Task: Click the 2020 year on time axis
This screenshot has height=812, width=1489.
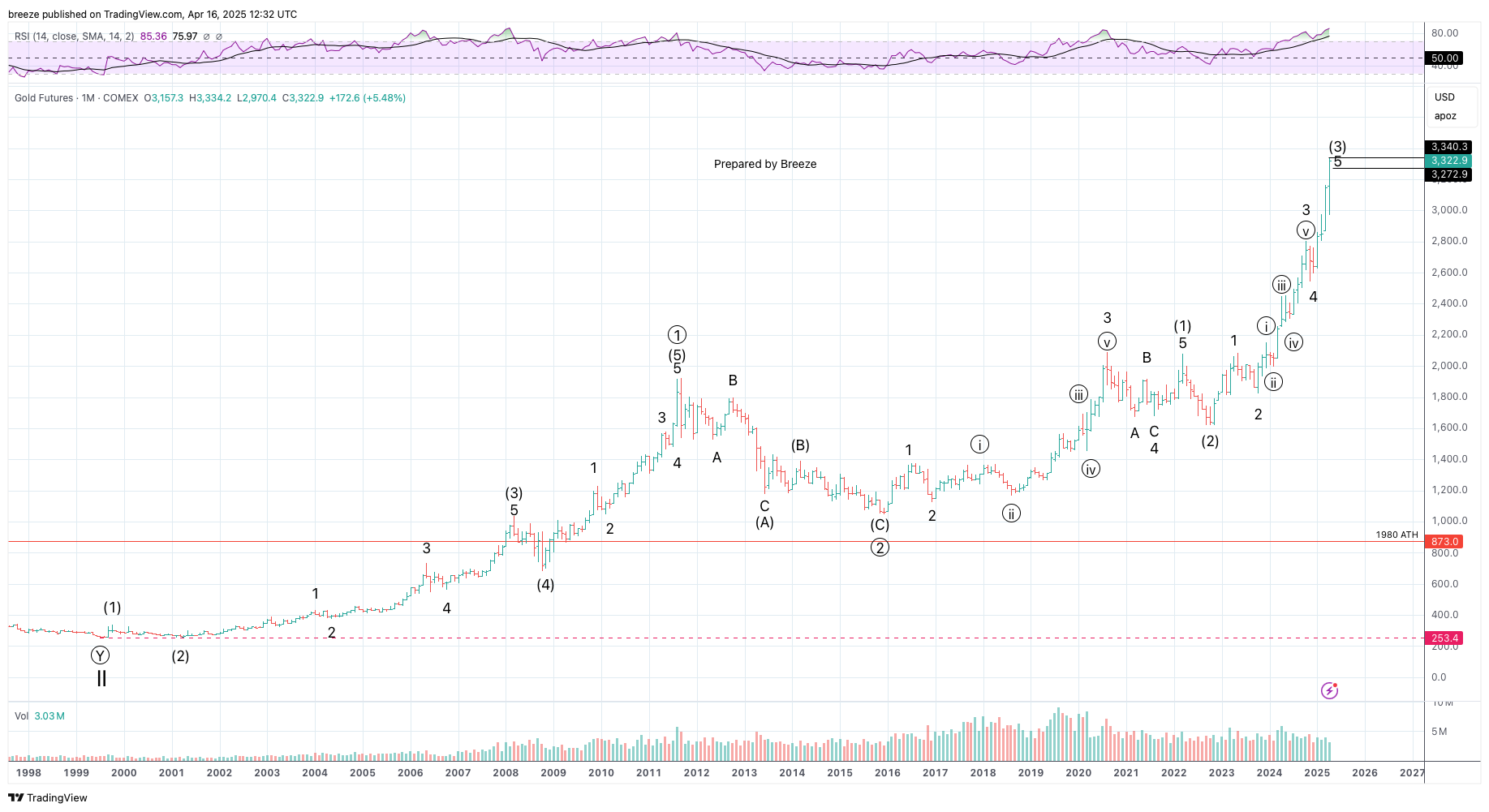Action: pos(1078,772)
